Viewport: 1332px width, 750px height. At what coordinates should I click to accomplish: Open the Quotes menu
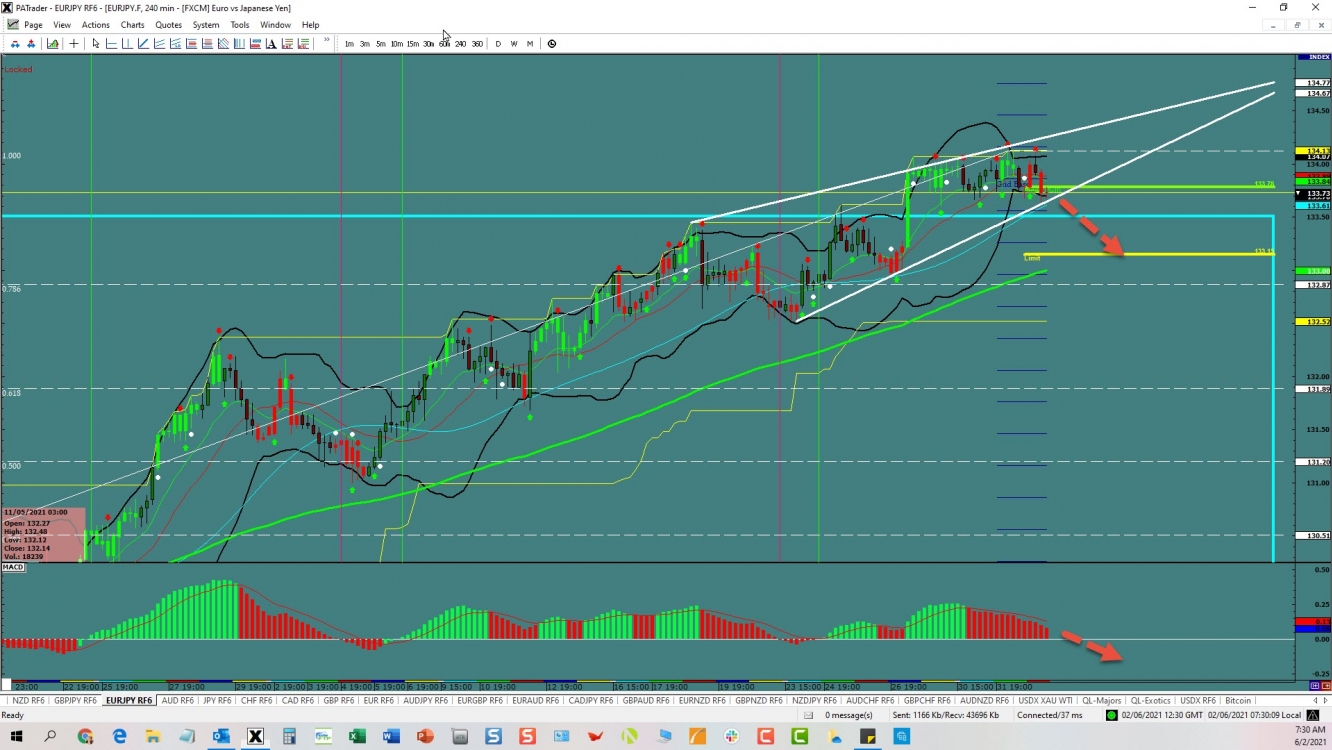click(169, 25)
